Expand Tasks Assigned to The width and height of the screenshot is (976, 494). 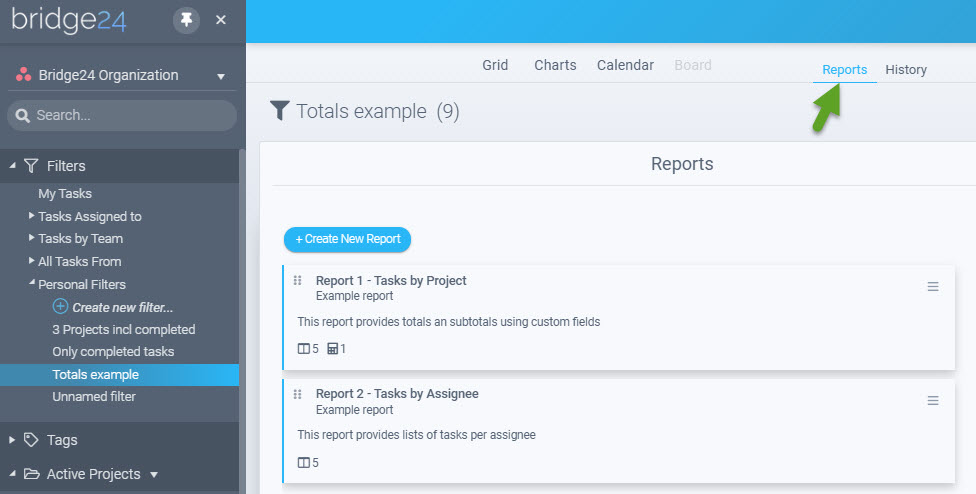(31, 216)
